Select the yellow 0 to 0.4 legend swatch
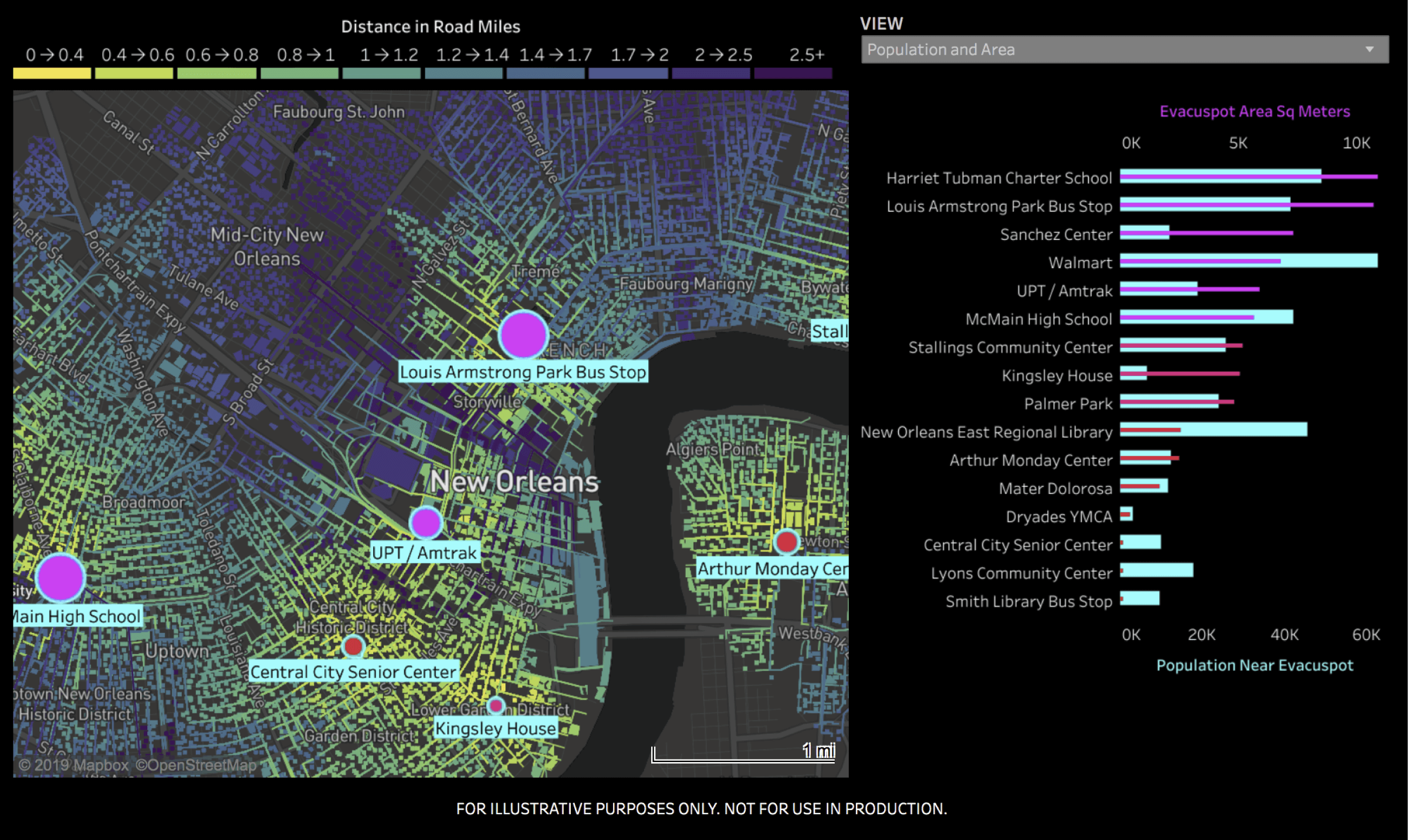 point(51,73)
